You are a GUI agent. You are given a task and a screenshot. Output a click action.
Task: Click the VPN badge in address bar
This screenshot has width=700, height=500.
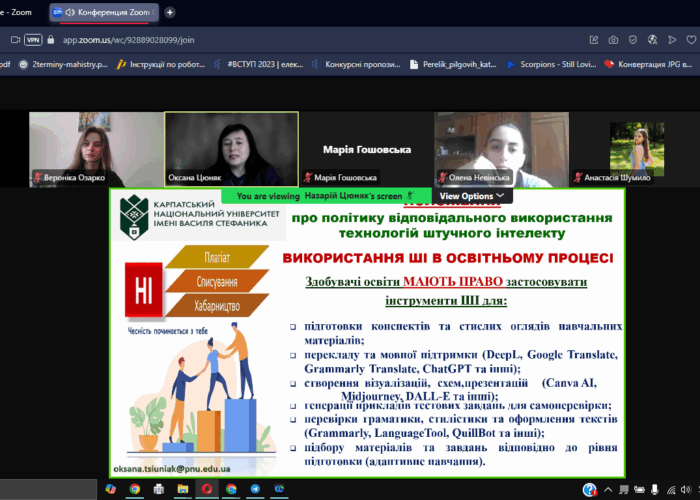click(x=33, y=39)
